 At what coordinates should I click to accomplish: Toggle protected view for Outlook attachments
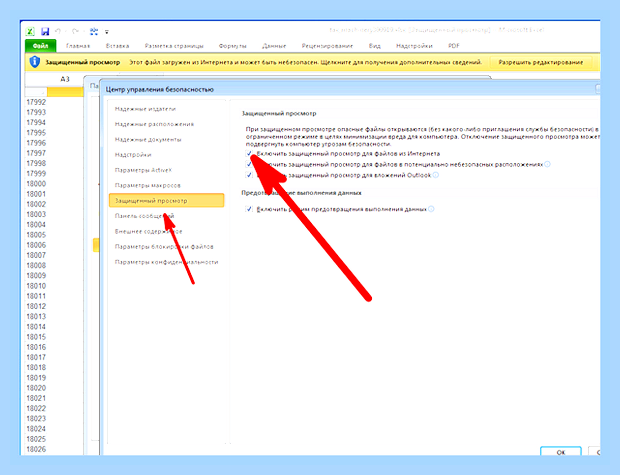pos(249,175)
